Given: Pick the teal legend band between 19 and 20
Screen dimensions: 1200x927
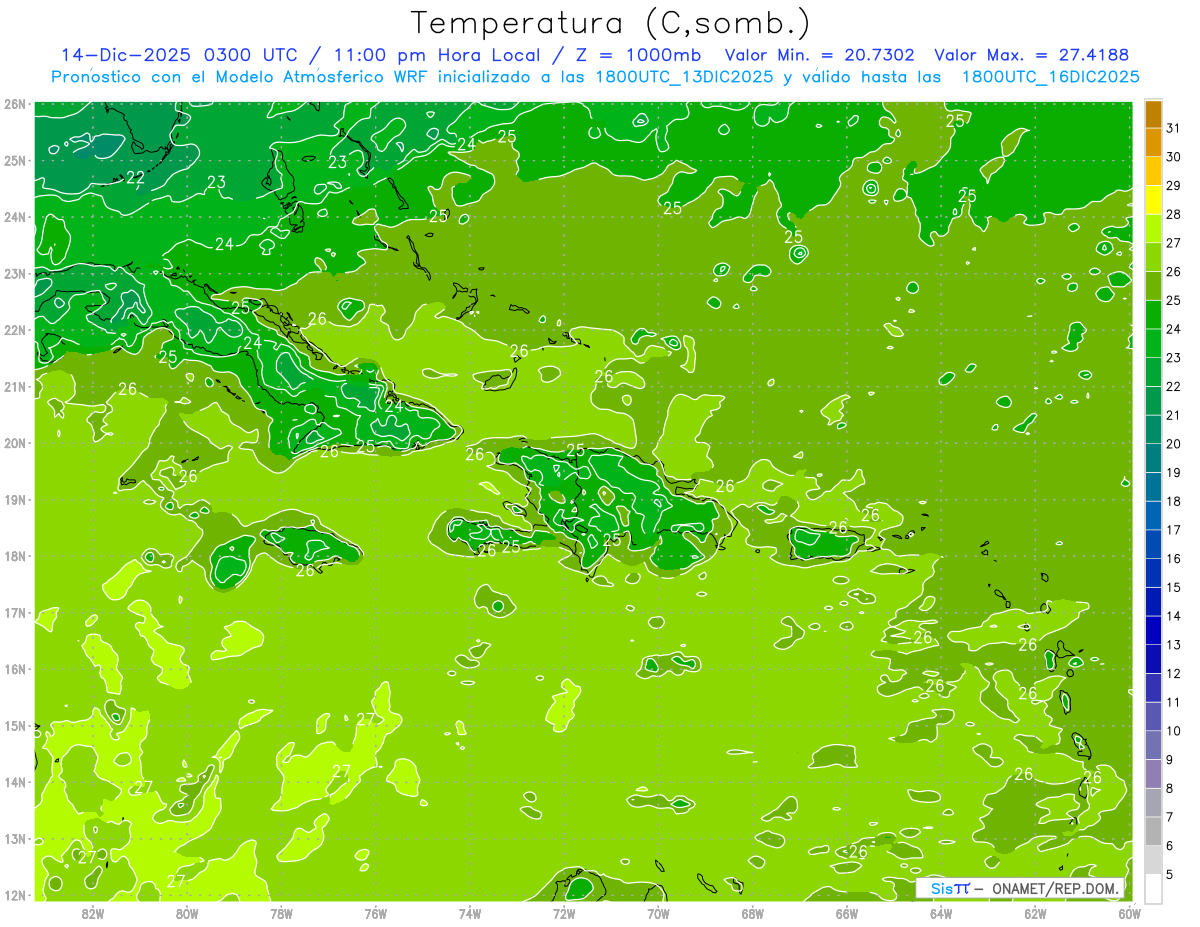Looking at the screenshot, I should [x=1153, y=459].
